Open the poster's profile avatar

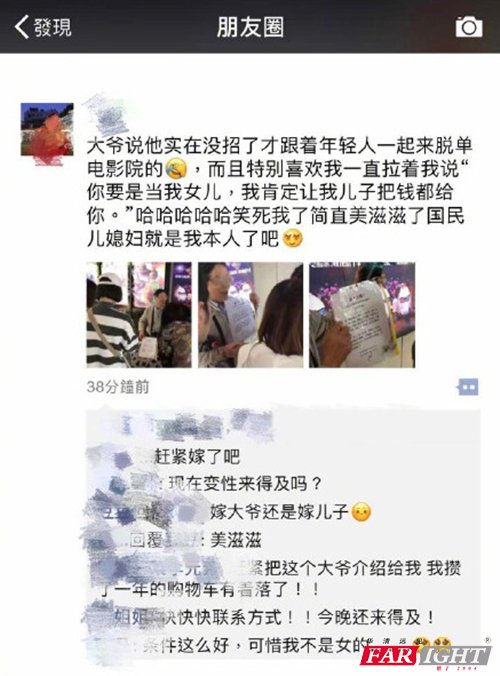pos(47,129)
